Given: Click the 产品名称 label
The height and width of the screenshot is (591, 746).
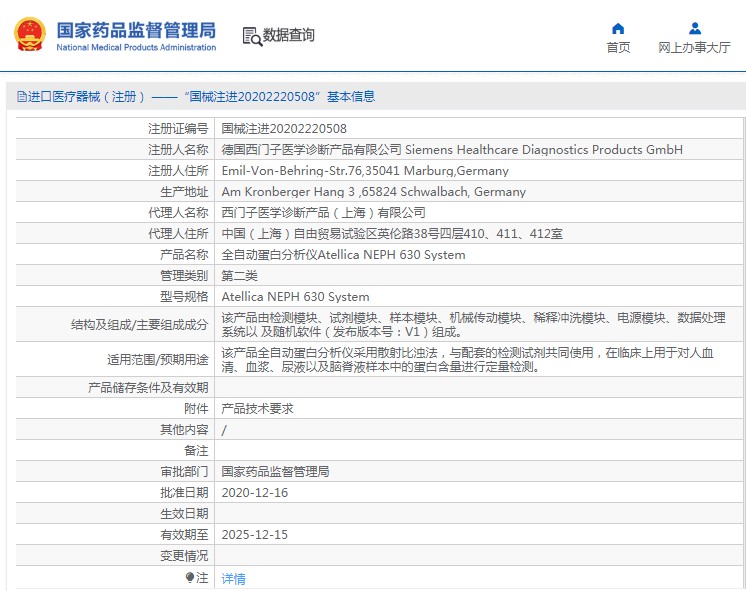Looking at the screenshot, I should 184,255.
